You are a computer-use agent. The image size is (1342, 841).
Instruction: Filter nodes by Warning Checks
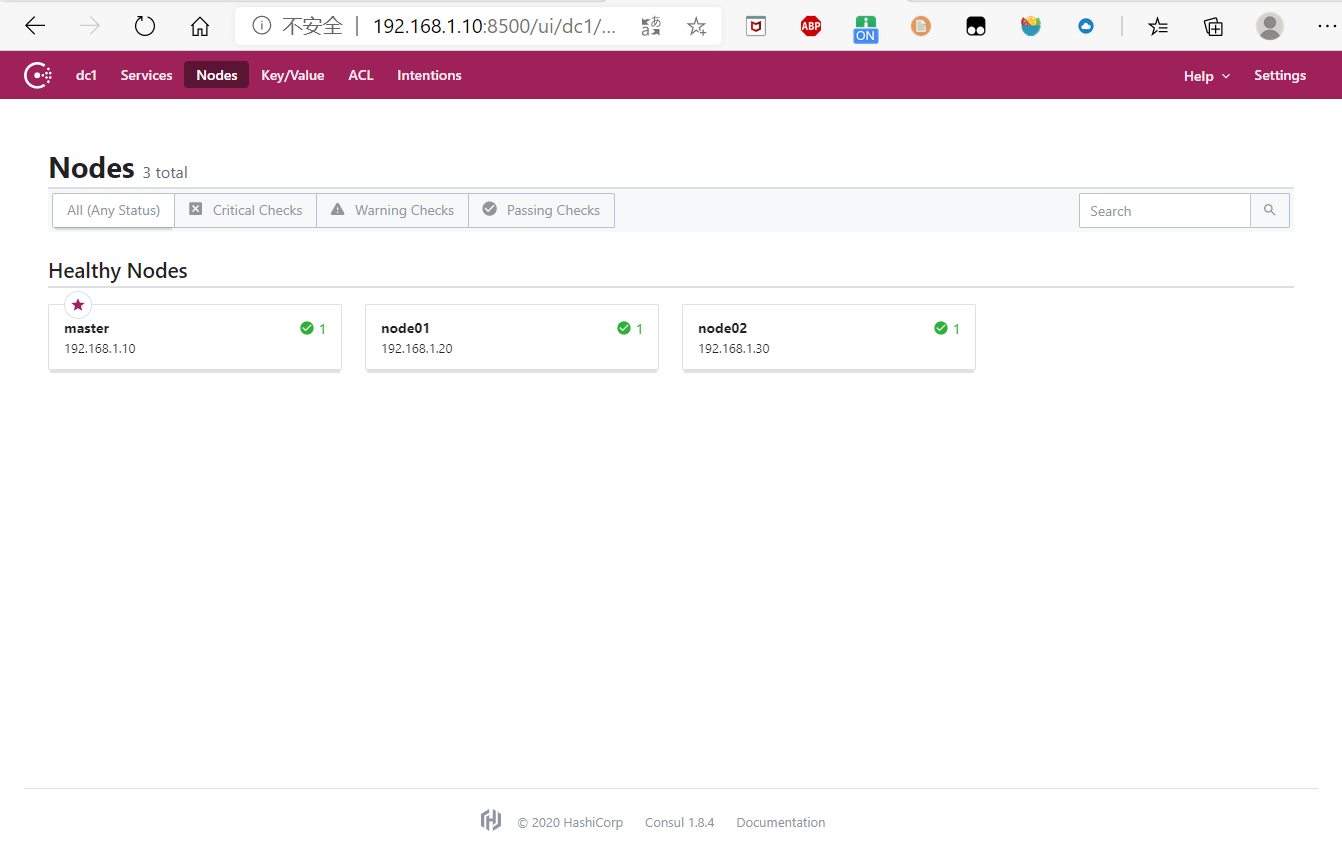[x=393, y=210]
